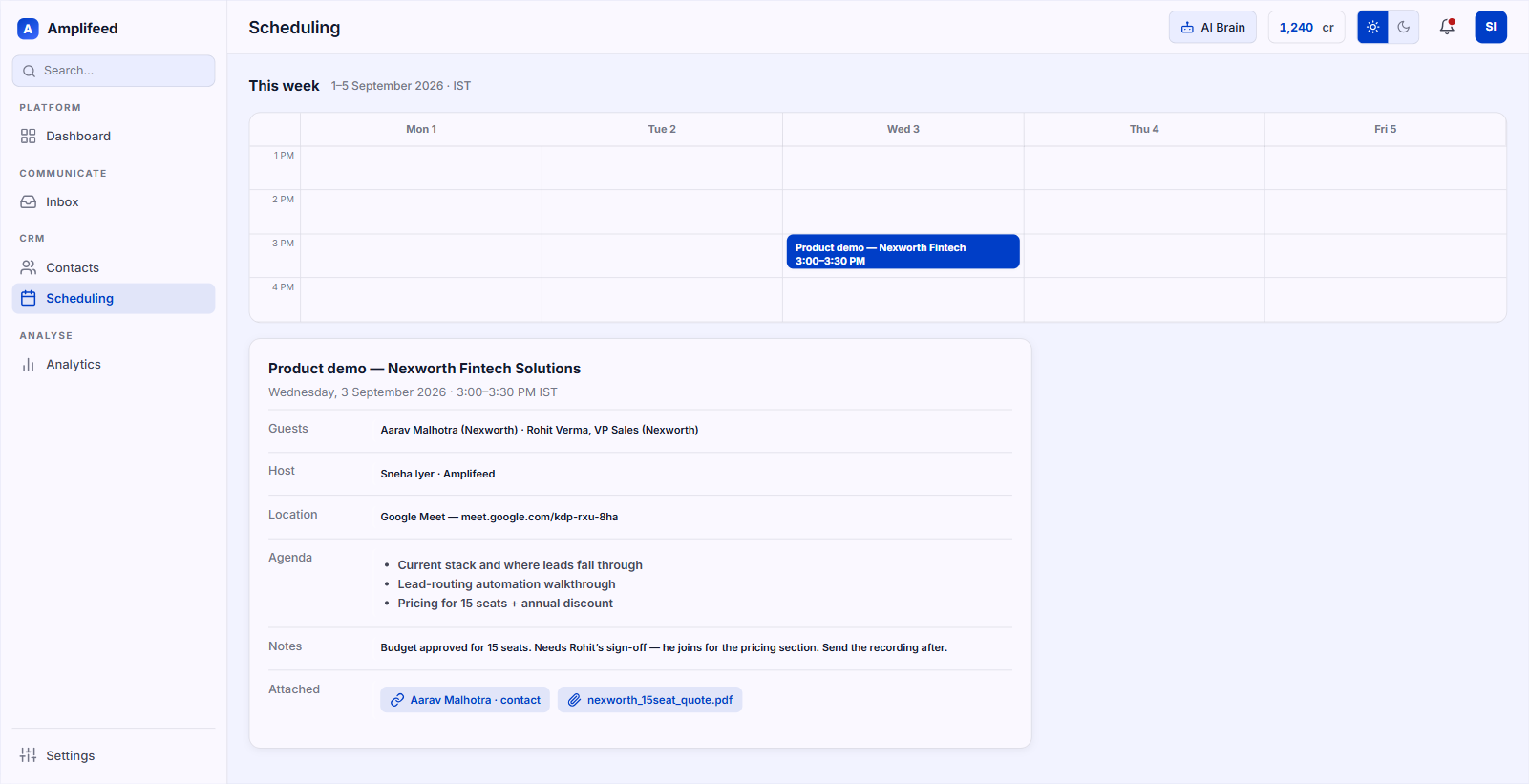1529x784 pixels.
Task: Click the Settings sliders icon
Action: pos(29,755)
